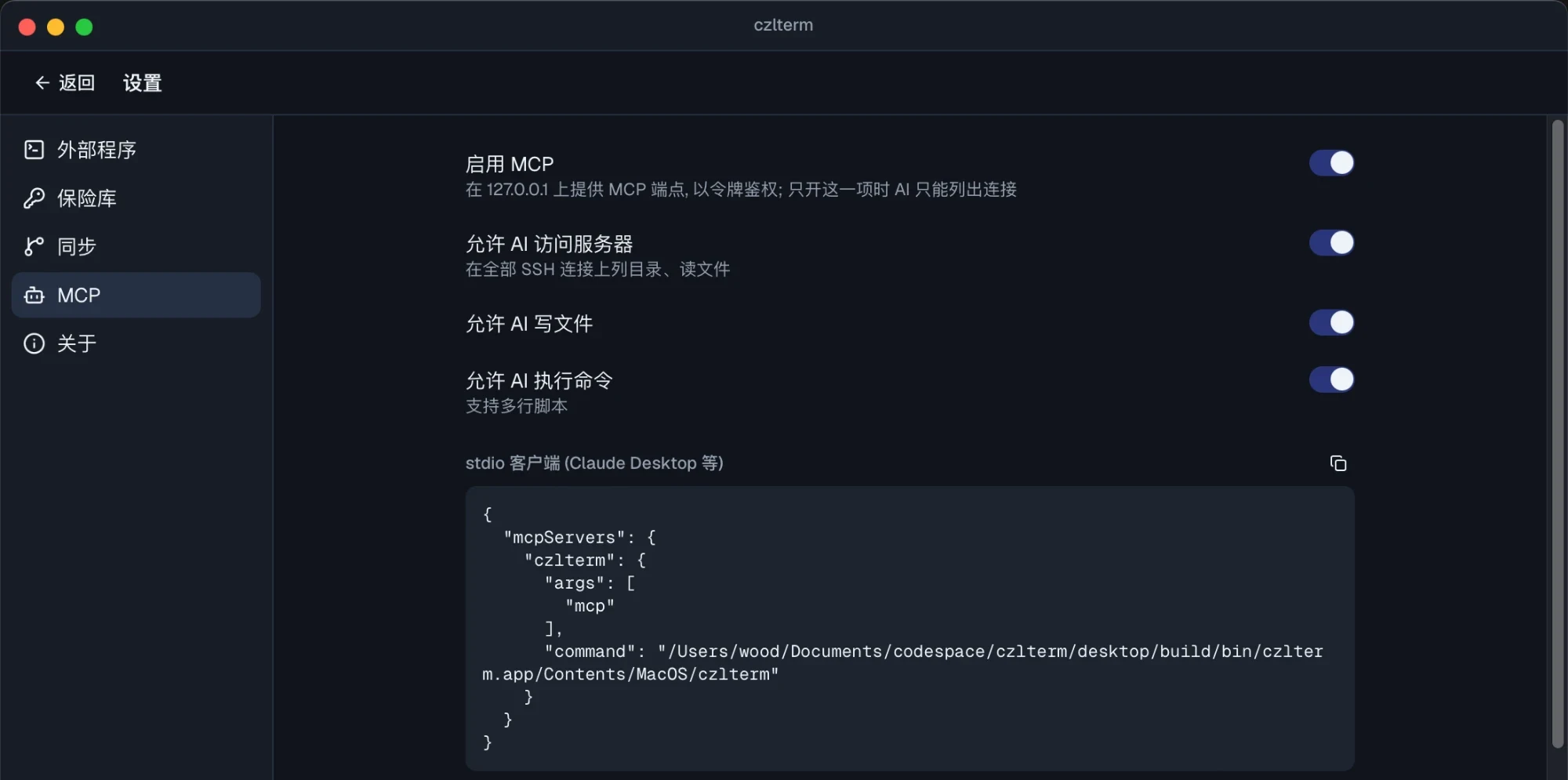1568x780 pixels.
Task: Click the "mcp" argument in code
Action: [x=590, y=606]
